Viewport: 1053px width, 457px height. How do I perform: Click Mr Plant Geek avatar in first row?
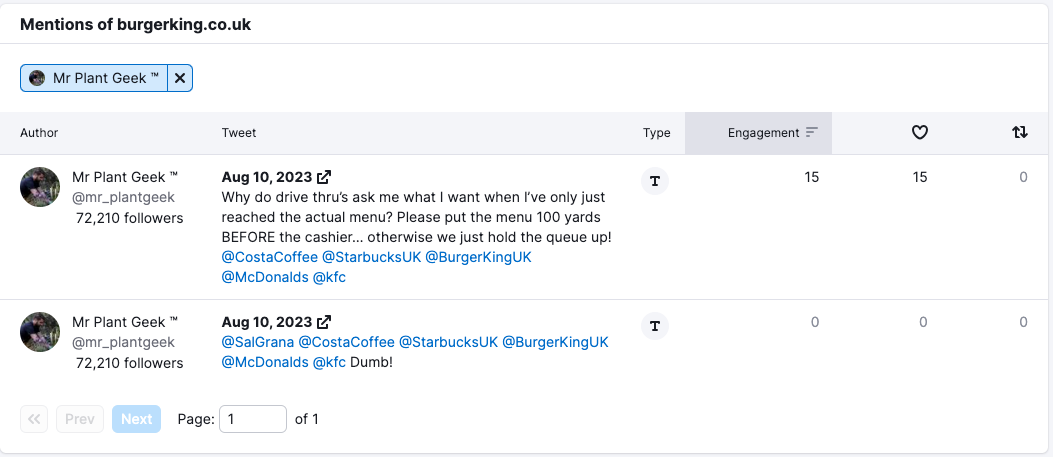(40, 187)
